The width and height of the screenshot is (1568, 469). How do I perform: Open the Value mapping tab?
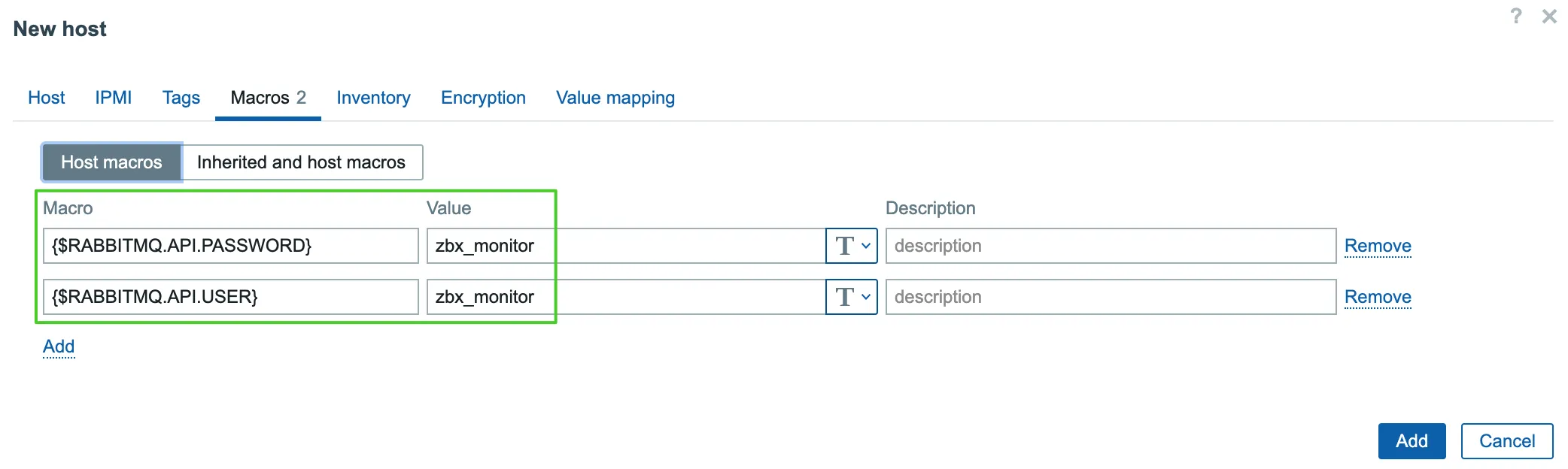point(615,98)
